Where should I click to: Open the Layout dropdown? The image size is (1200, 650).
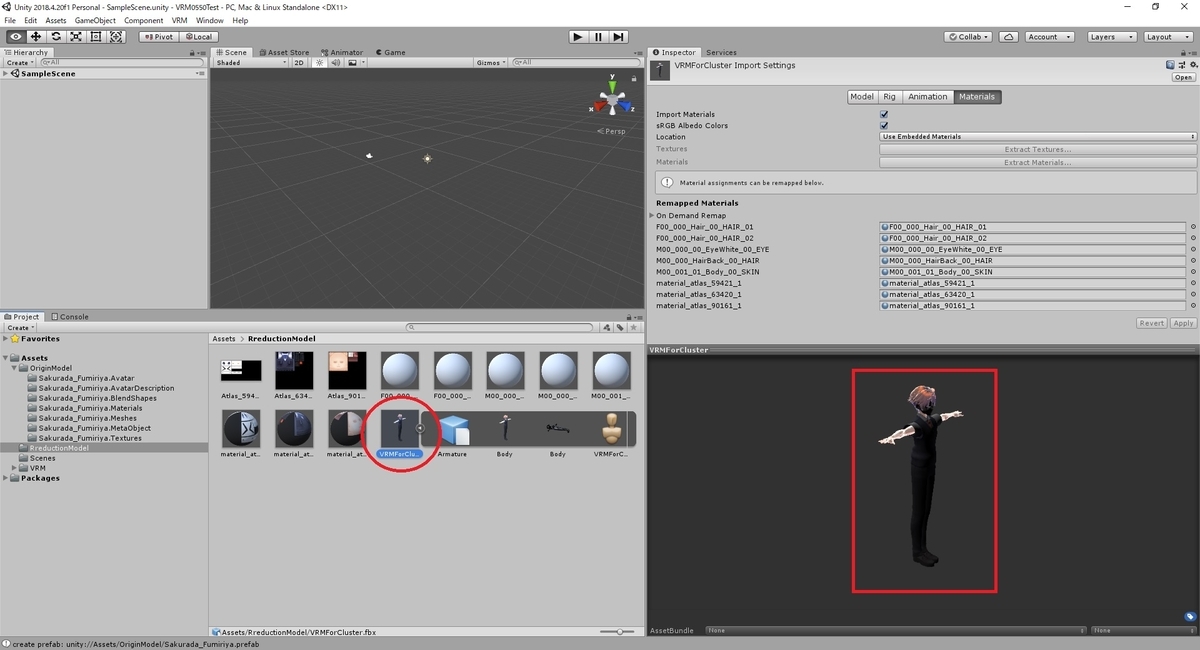[1166, 37]
